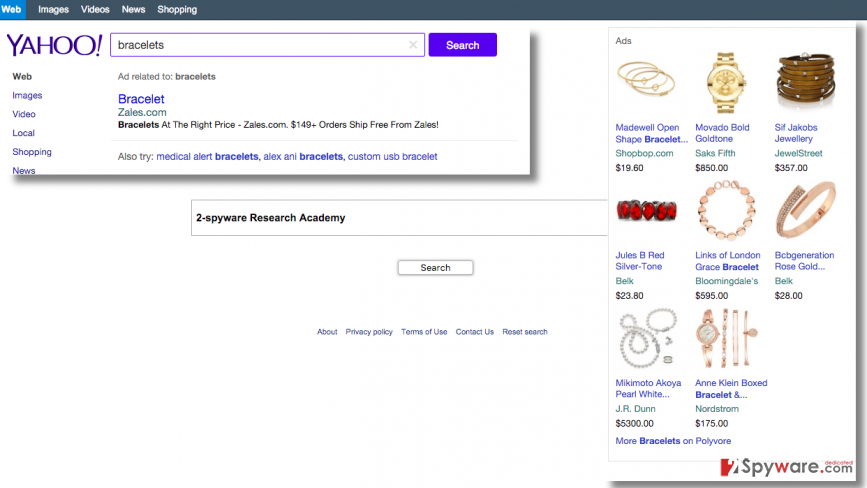Select News in Yahoo left sidebar
867x488 pixels.
pos(24,170)
